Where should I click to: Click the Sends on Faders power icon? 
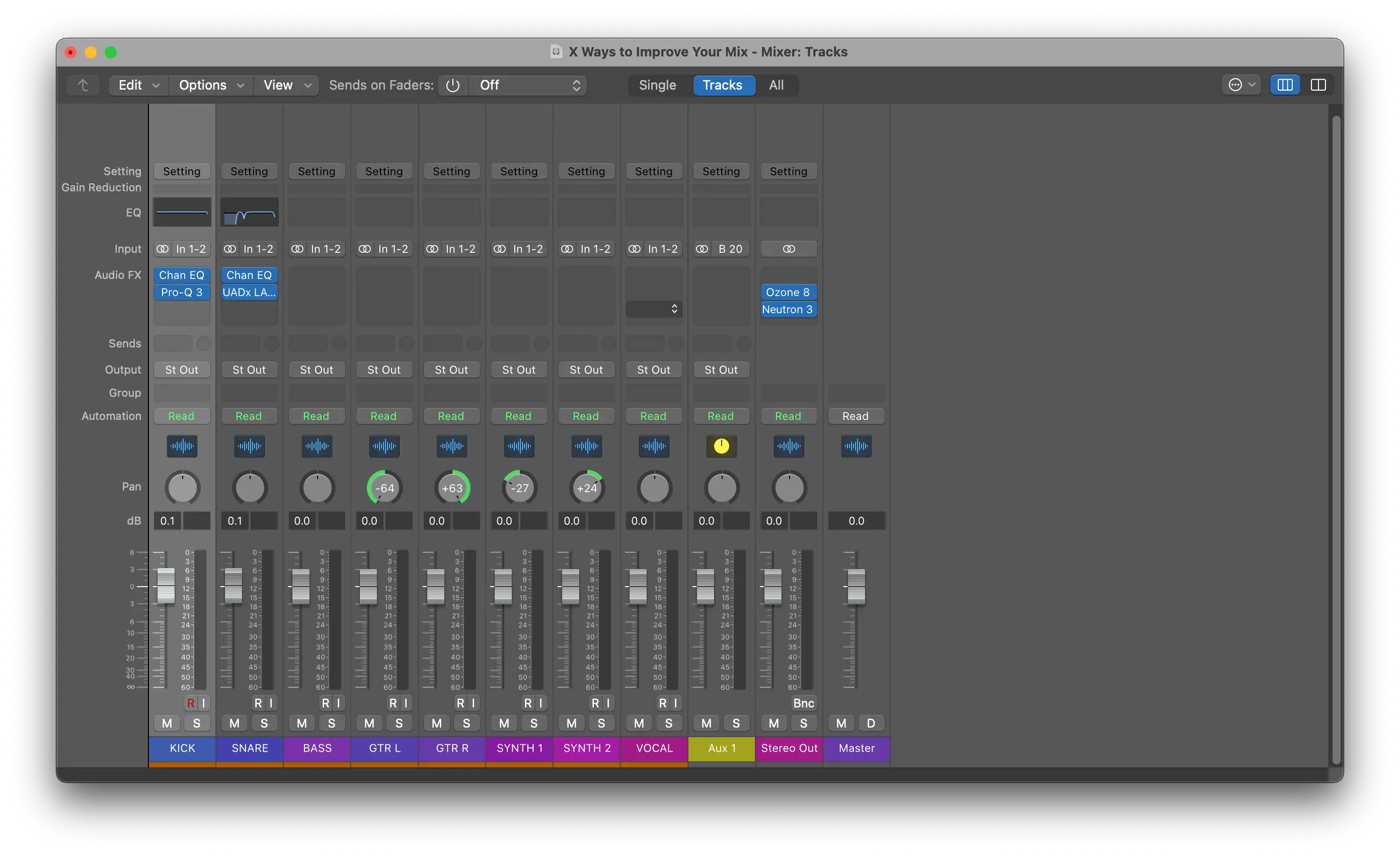pyautogui.click(x=453, y=85)
